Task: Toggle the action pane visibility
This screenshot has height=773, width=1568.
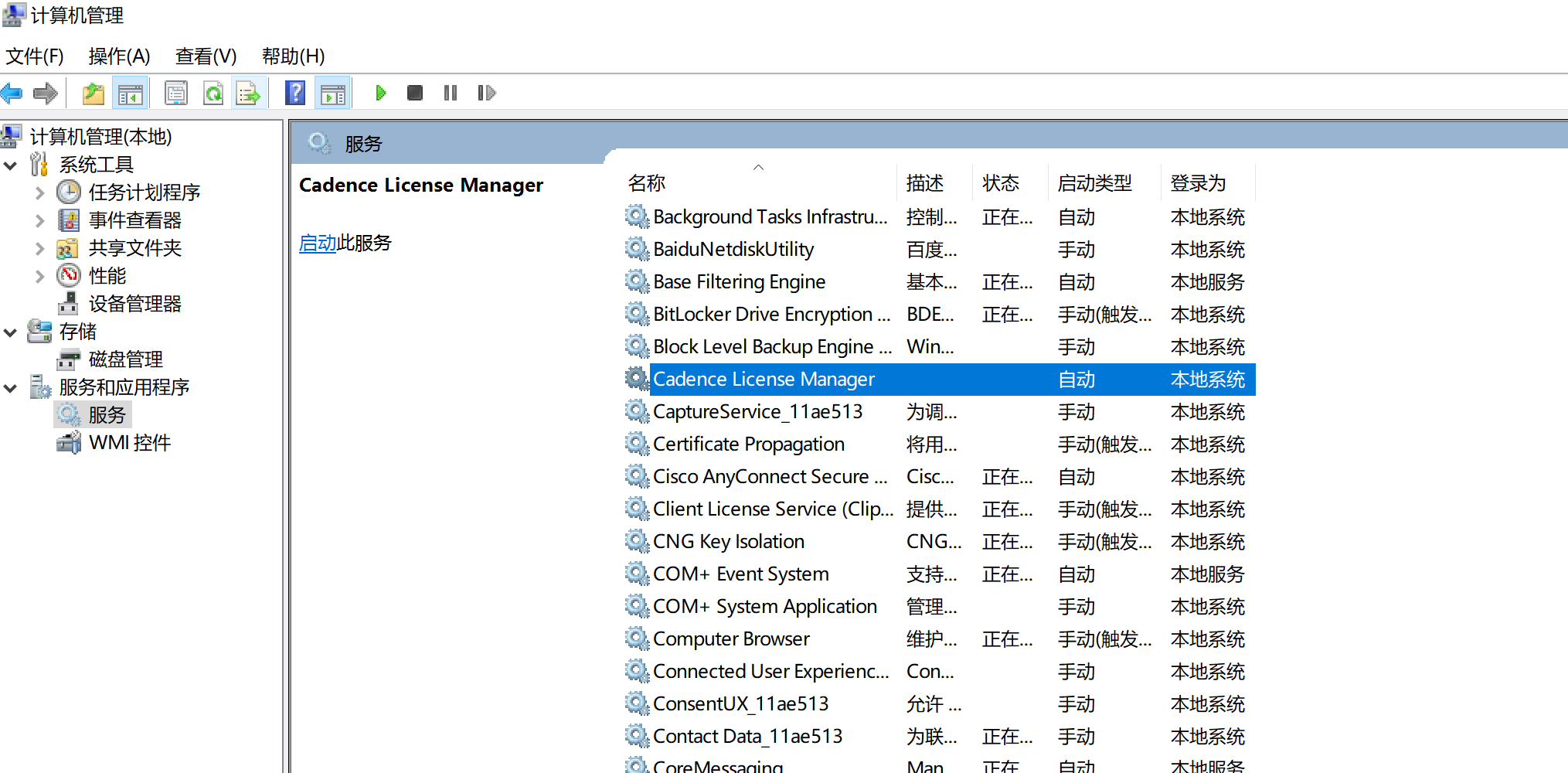Action: pos(332,93)
